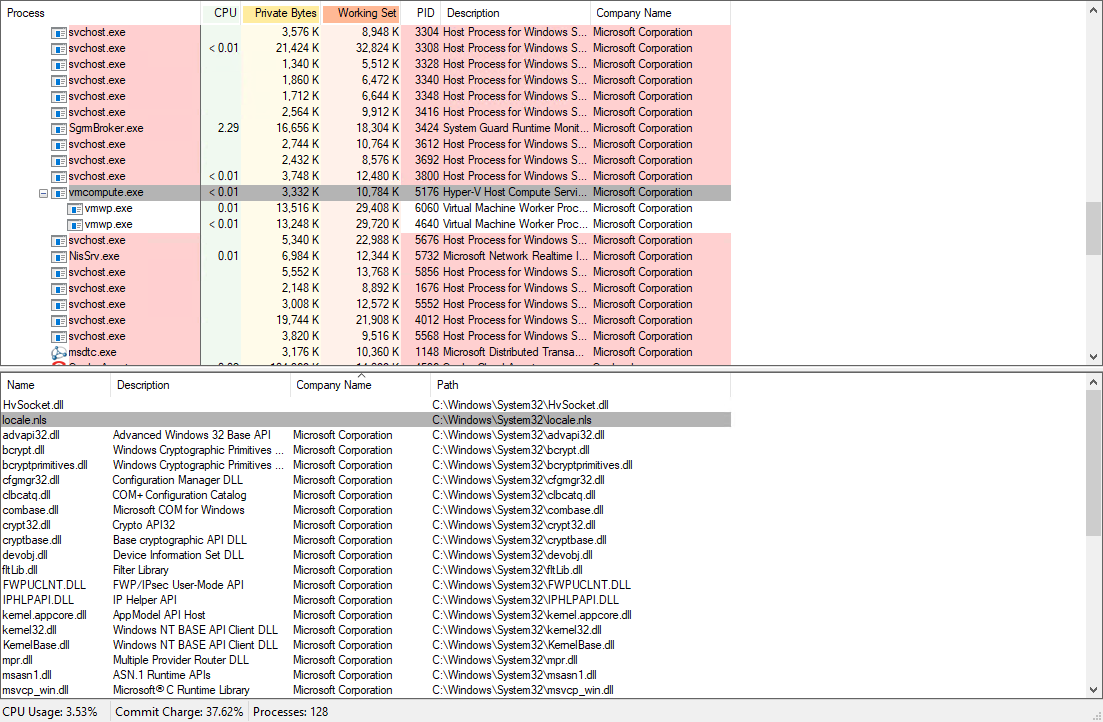
Task: Click the icon of vmwp.exe PID 6060
Action: pos(75,209)
